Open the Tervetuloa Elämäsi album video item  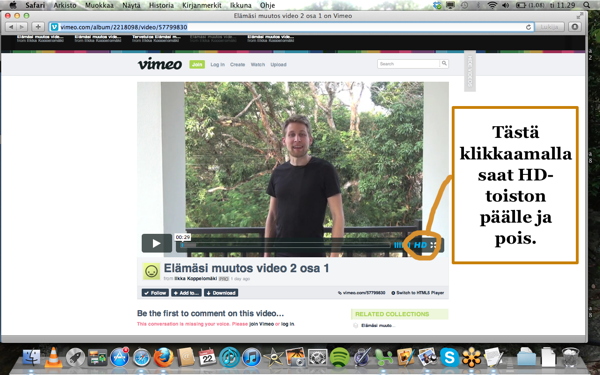[x=156, y=38]
